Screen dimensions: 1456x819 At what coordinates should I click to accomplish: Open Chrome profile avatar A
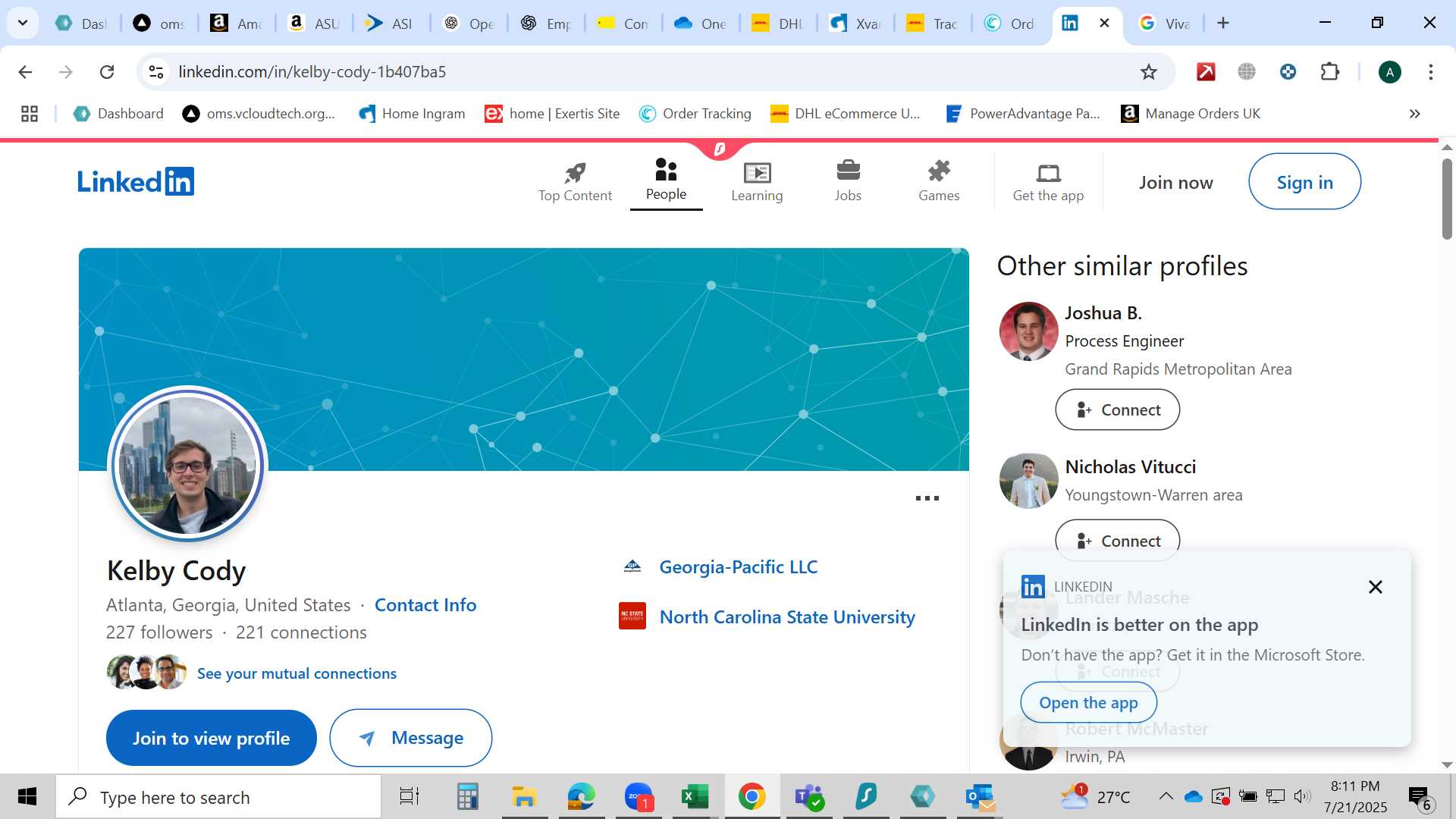point(1389,72)
